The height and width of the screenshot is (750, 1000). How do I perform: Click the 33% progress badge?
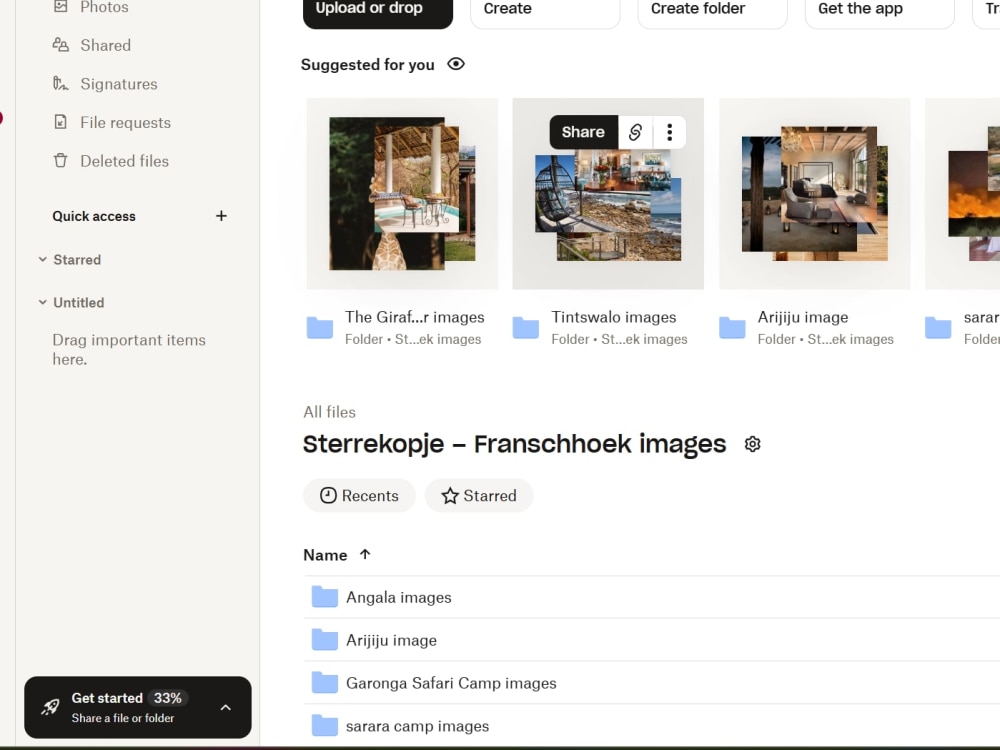(168, 698)
